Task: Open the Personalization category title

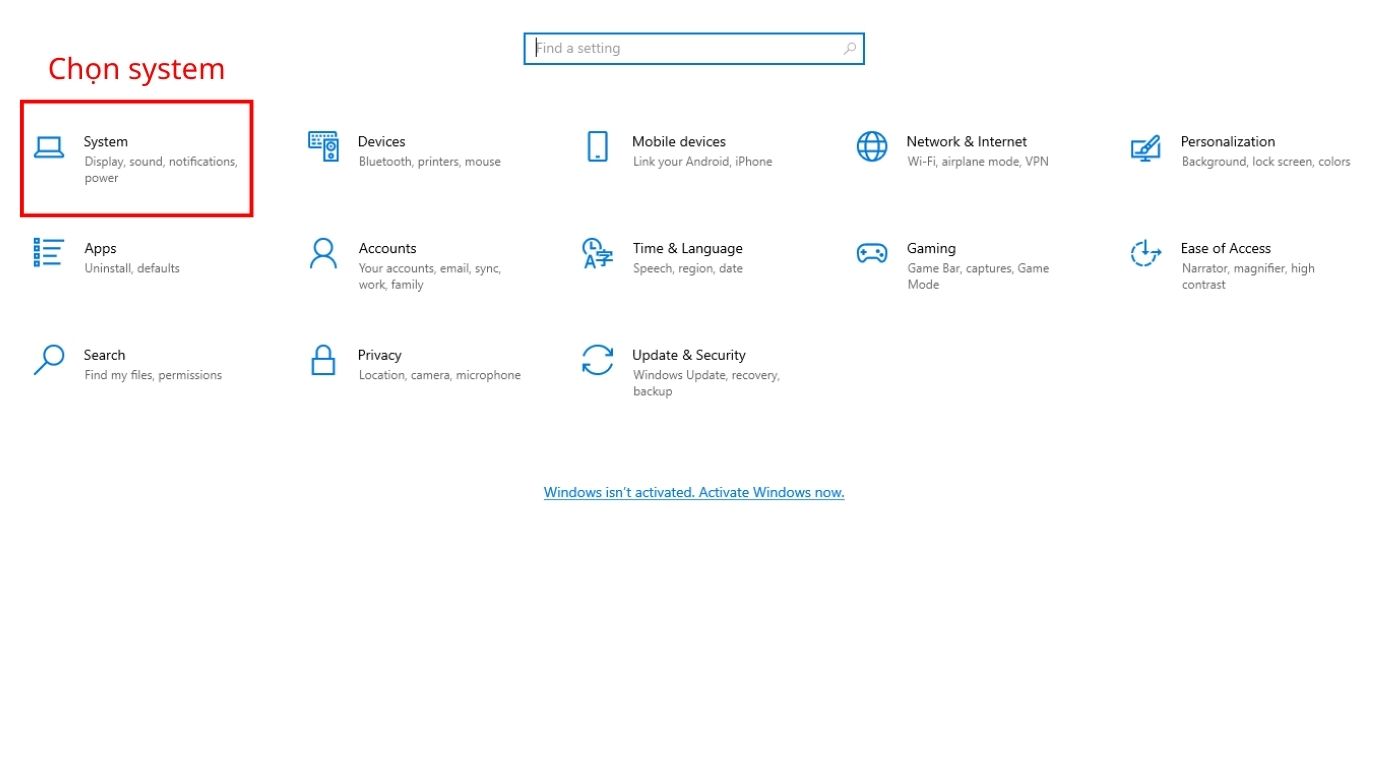Action: pos(1228,141)
